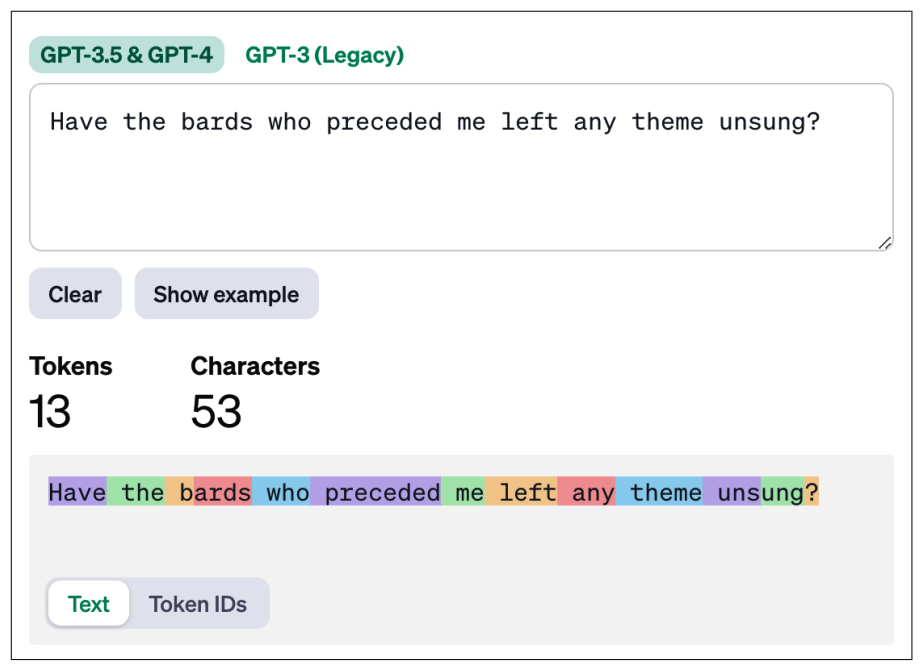Image resolution: width=923 pixels, height=665 pixels.
Task: Click the green "me" token highlight
Action: point(466,492)
